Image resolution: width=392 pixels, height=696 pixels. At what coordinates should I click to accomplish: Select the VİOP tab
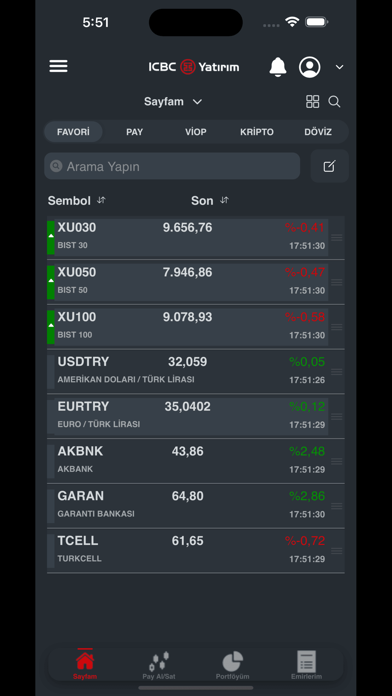(x=196, y=132)
